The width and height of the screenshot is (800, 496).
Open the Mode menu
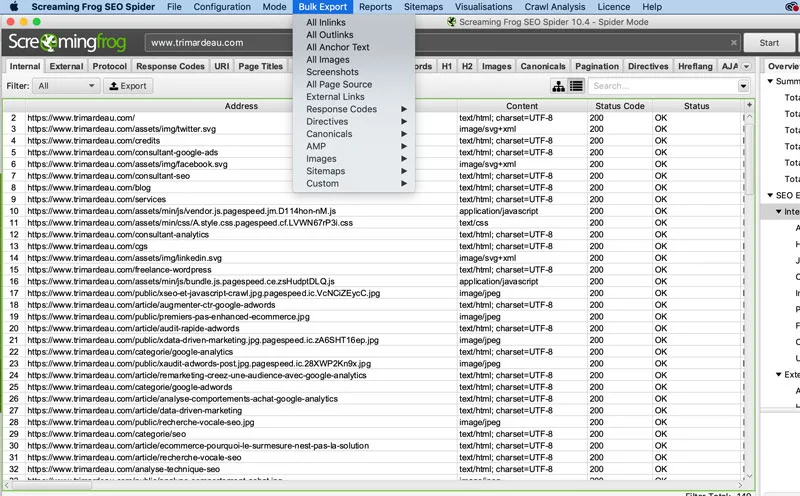[x=274, y=7]
